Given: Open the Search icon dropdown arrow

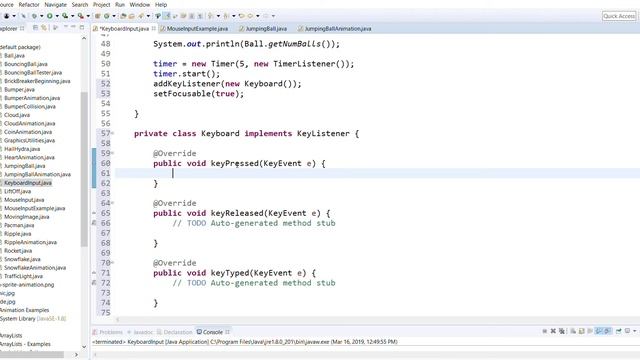Looking at the screenshot, I should 148,16.
